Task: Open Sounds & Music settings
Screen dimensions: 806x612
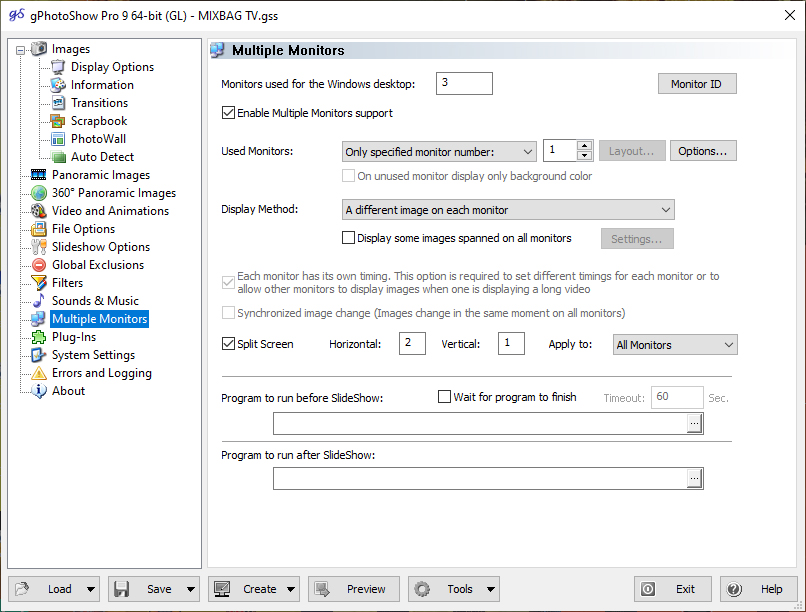Action: (x=95, y=301)
